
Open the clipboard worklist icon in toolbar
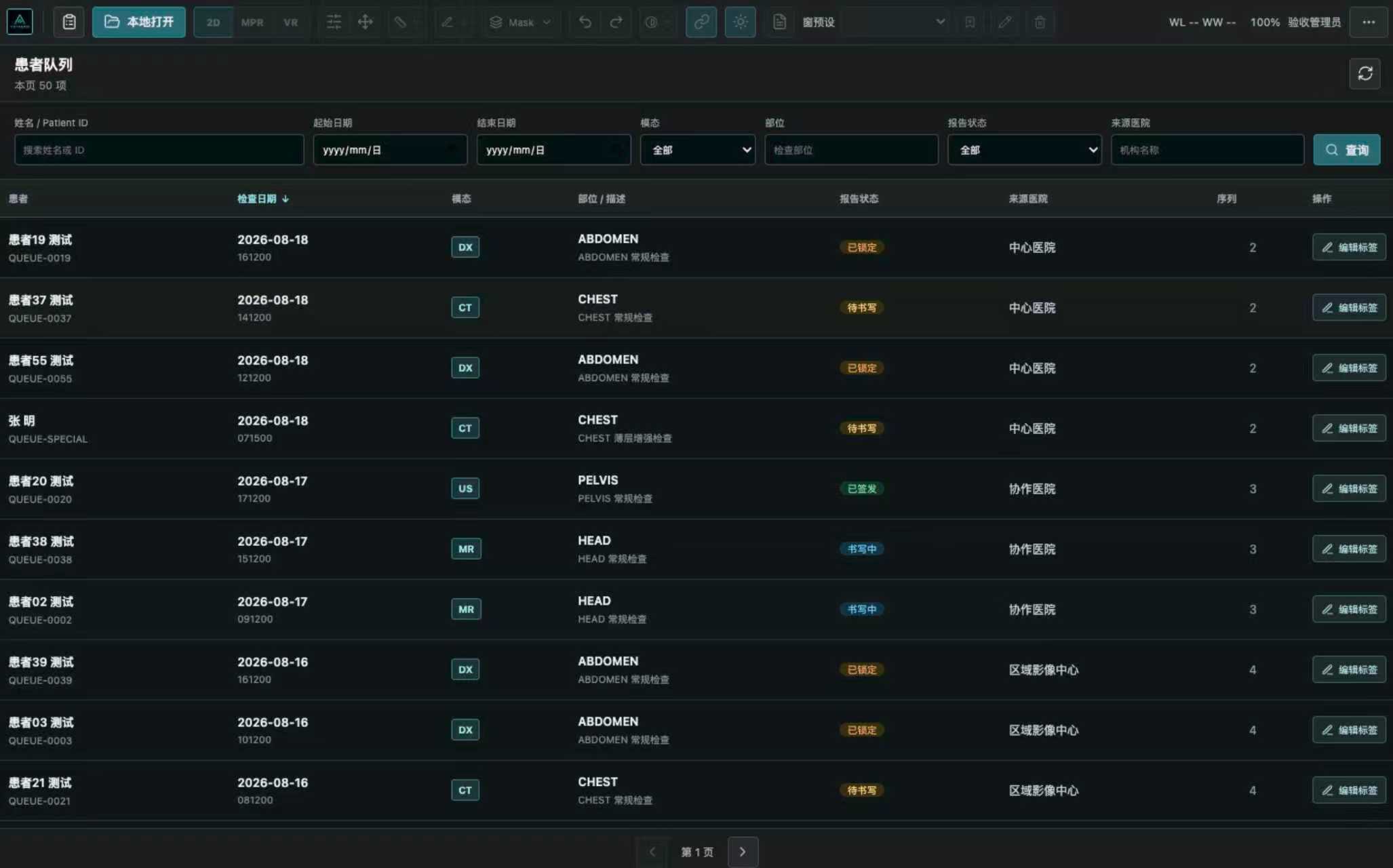[69, 22]
